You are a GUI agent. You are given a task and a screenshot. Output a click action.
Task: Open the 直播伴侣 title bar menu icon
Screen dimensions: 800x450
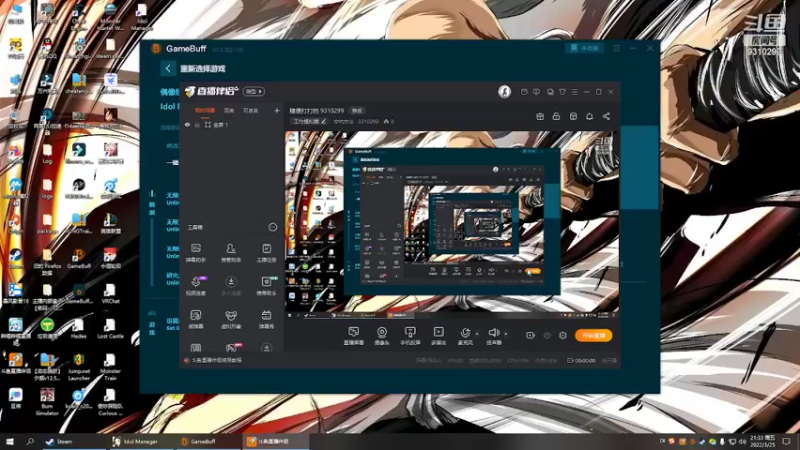[x=574, y=92]
